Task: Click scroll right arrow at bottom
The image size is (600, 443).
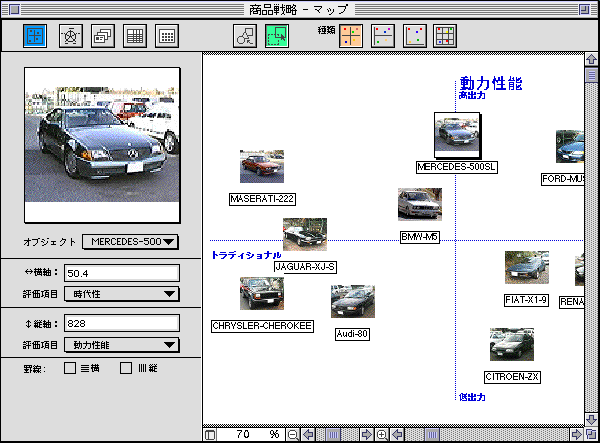Action: click(x=576, y=435)
